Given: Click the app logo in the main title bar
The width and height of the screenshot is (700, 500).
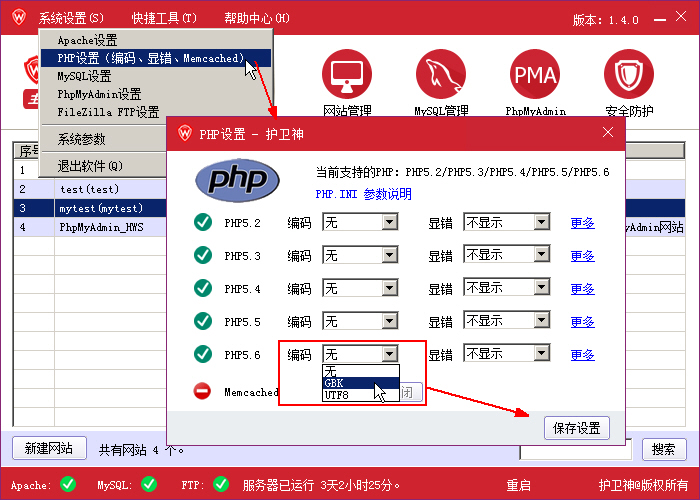Looking at the screenshot, I should [x=19, y=17].
